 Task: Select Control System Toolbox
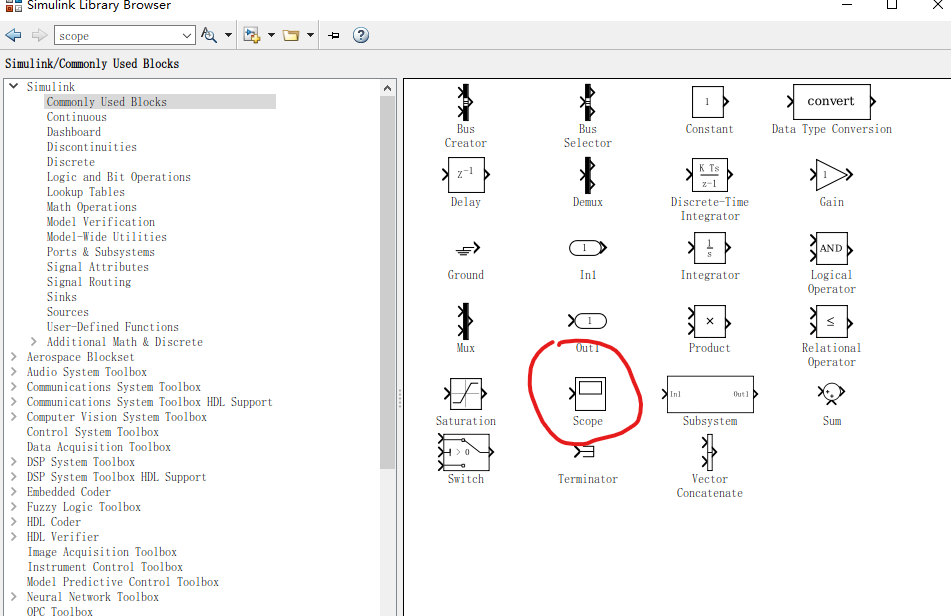pos(93,432)
